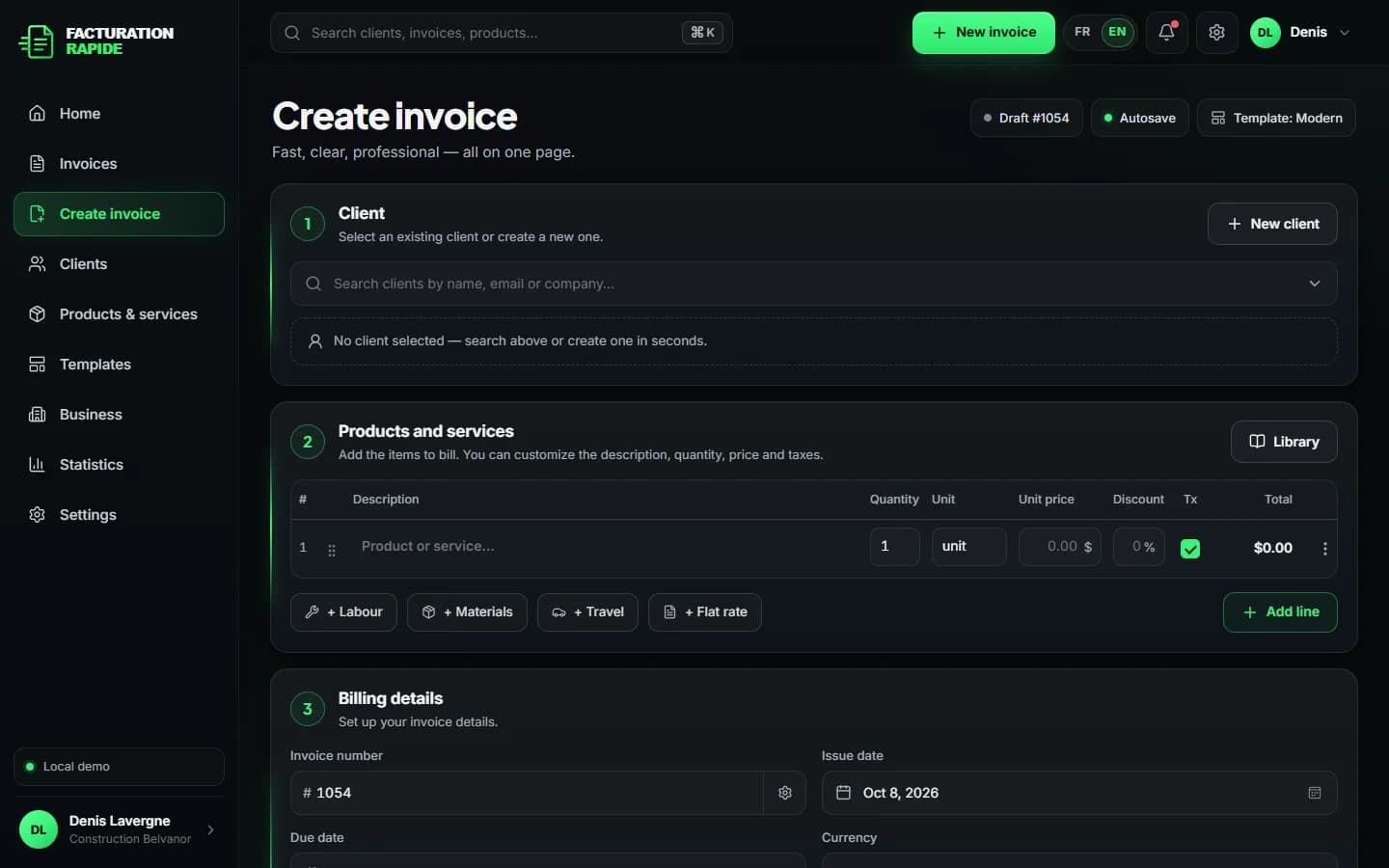
Task: Open the issue date calendar picker icon
Action: tap(1314, 793)
